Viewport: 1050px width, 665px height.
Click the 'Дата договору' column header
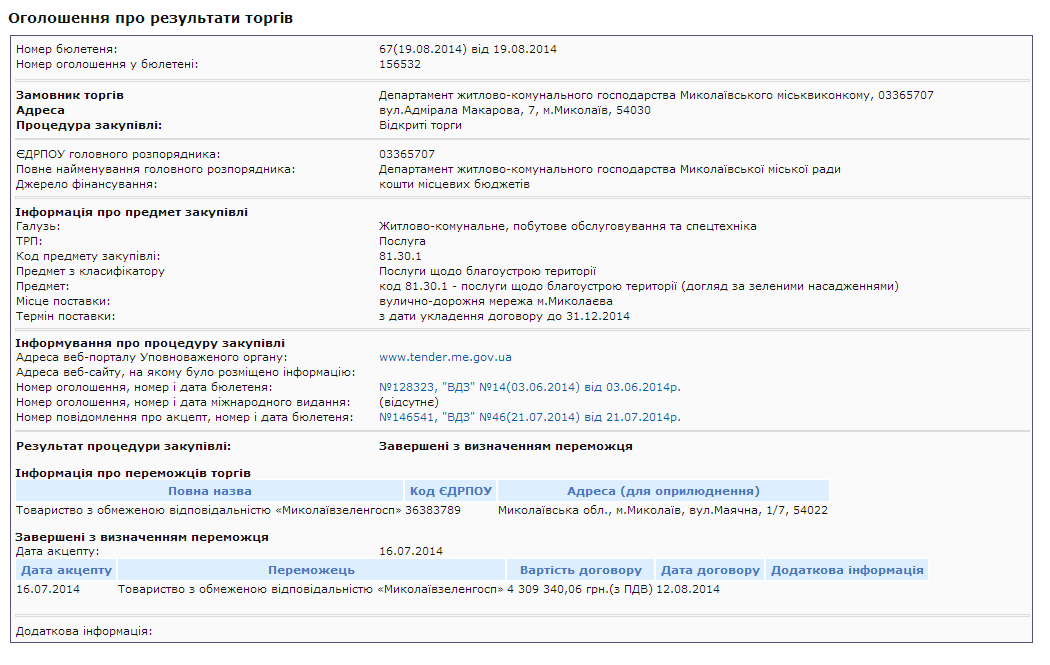click(710, 570)
